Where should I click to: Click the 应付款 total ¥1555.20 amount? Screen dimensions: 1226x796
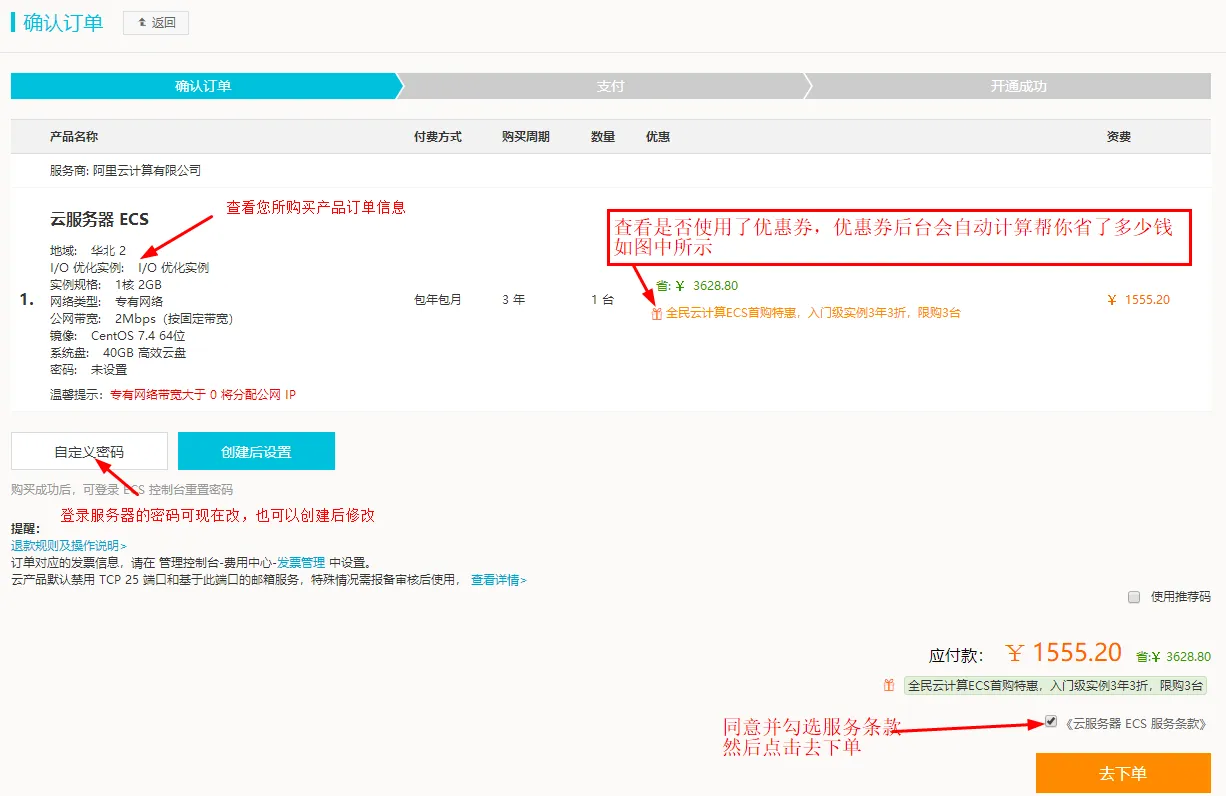click(x=1064, y=653)
